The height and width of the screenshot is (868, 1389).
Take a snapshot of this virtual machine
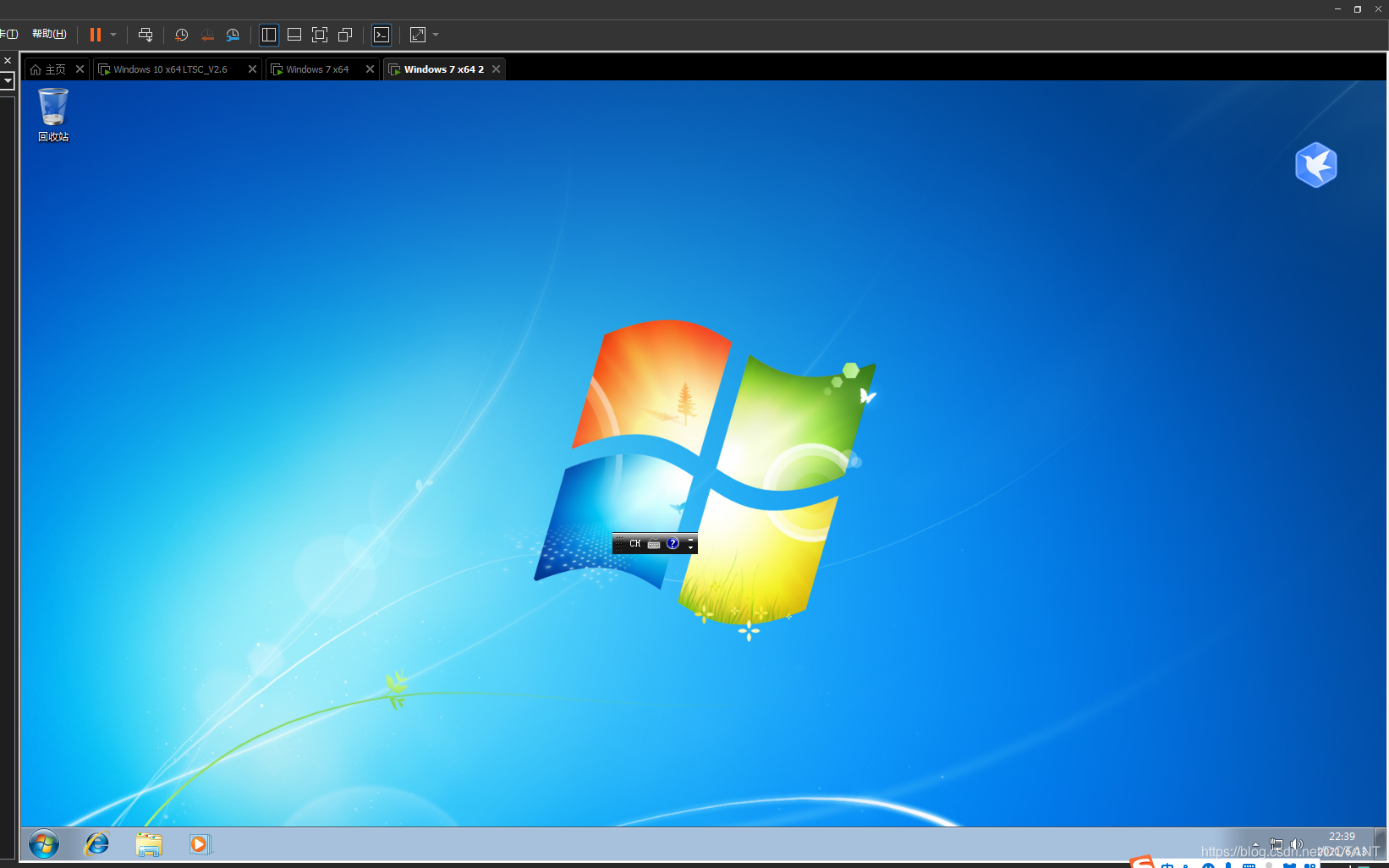(x=181, y=35)
